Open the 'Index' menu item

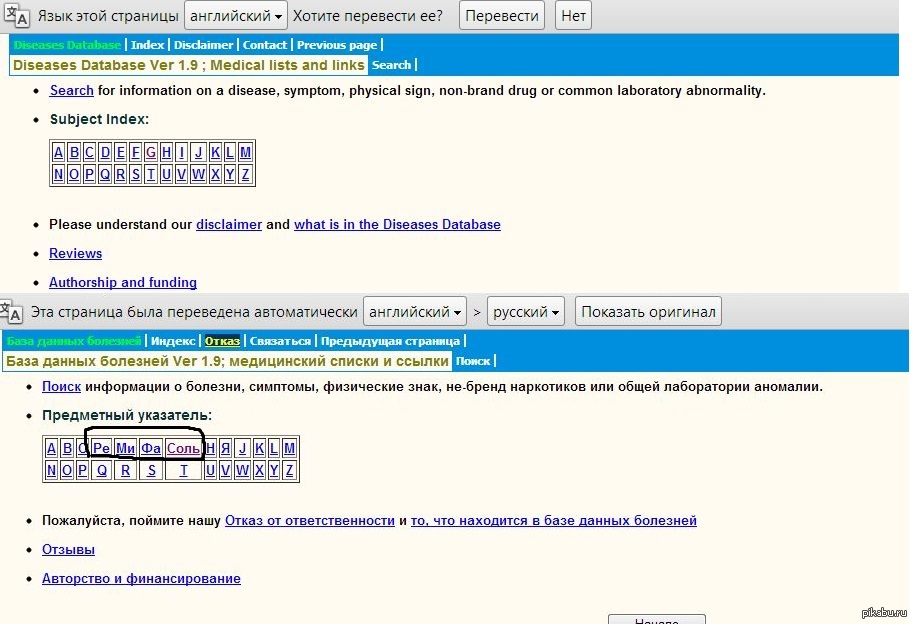[148, 45]
